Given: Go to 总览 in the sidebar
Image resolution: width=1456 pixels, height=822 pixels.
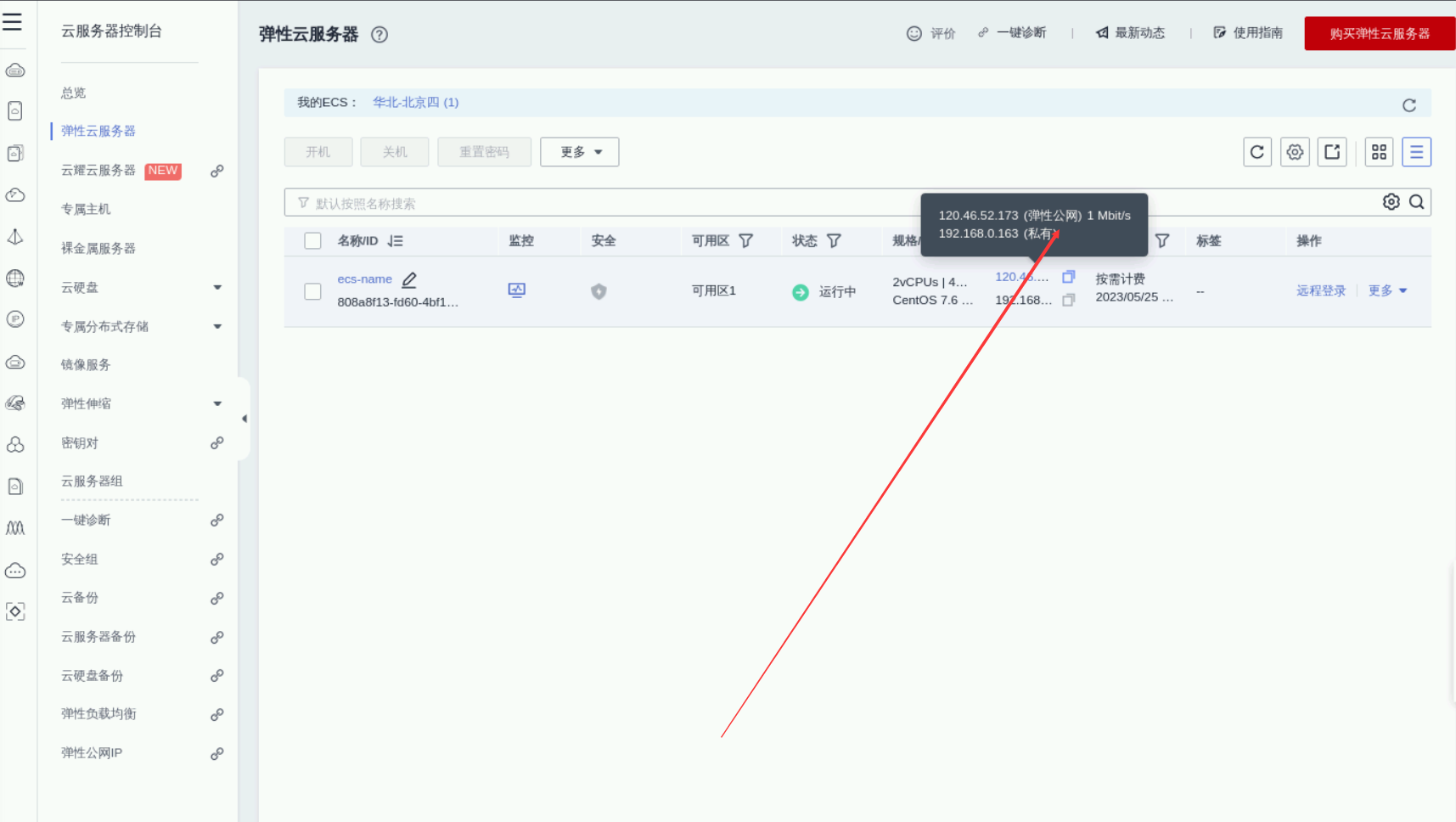Looking at the screenshot, I should coord(74,93).
